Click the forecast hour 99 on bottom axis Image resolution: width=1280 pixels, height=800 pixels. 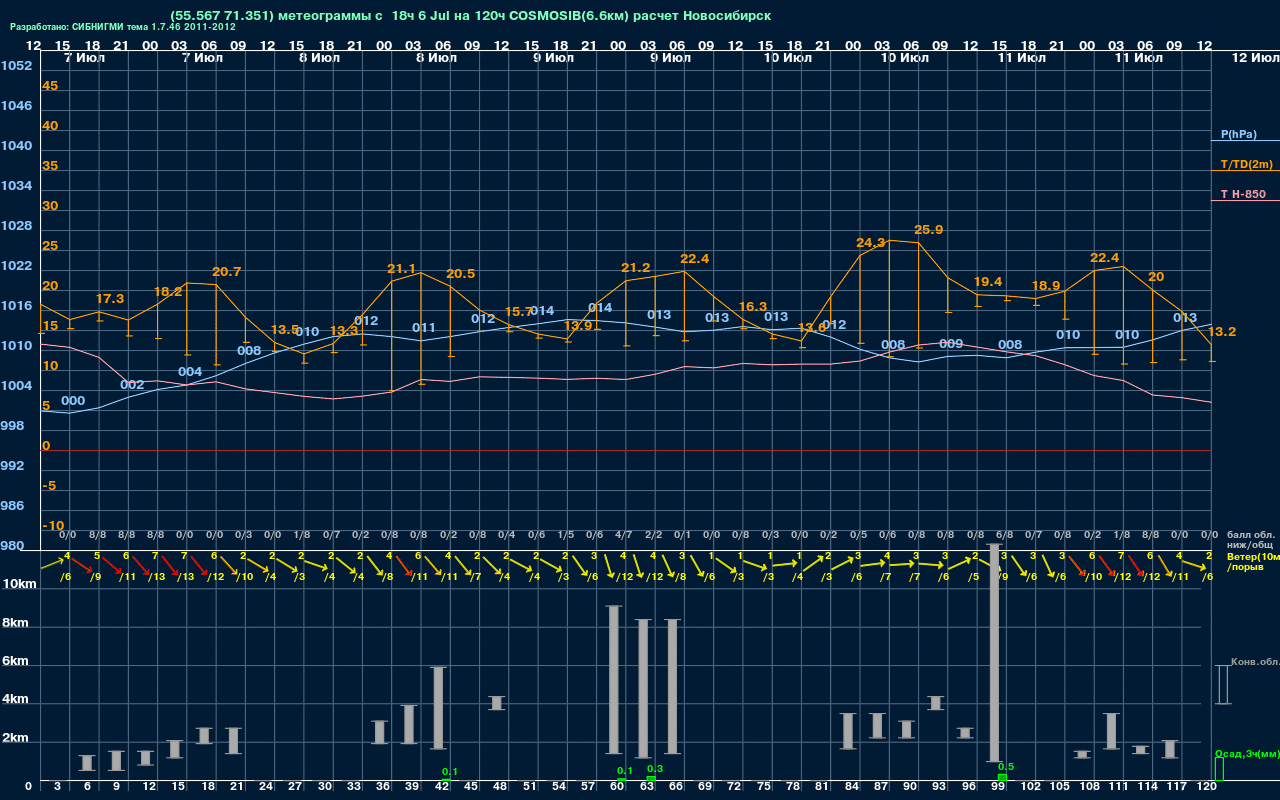click(1000, 787)
